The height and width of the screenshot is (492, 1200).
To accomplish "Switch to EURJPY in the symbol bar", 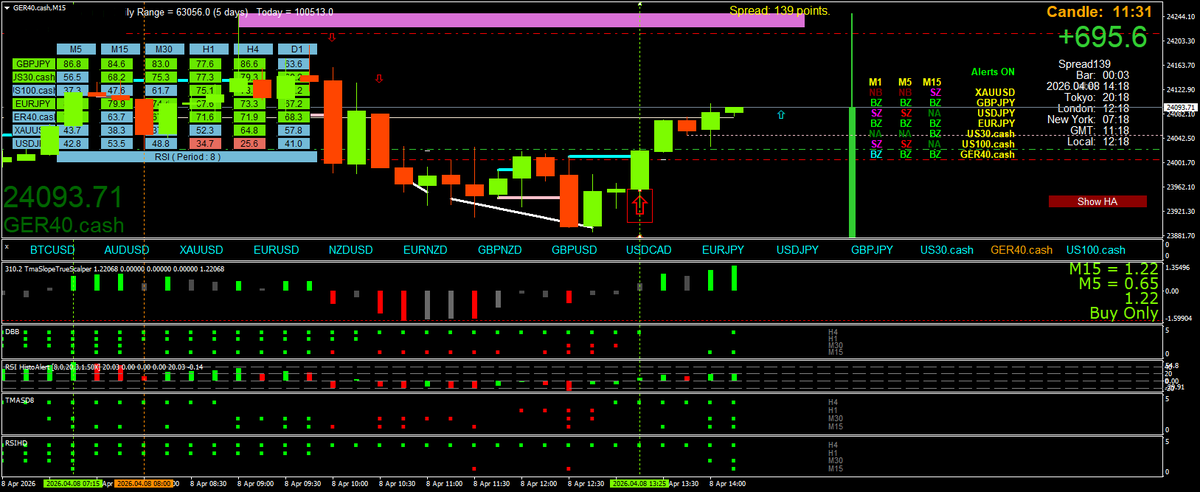I will point(724,250).
